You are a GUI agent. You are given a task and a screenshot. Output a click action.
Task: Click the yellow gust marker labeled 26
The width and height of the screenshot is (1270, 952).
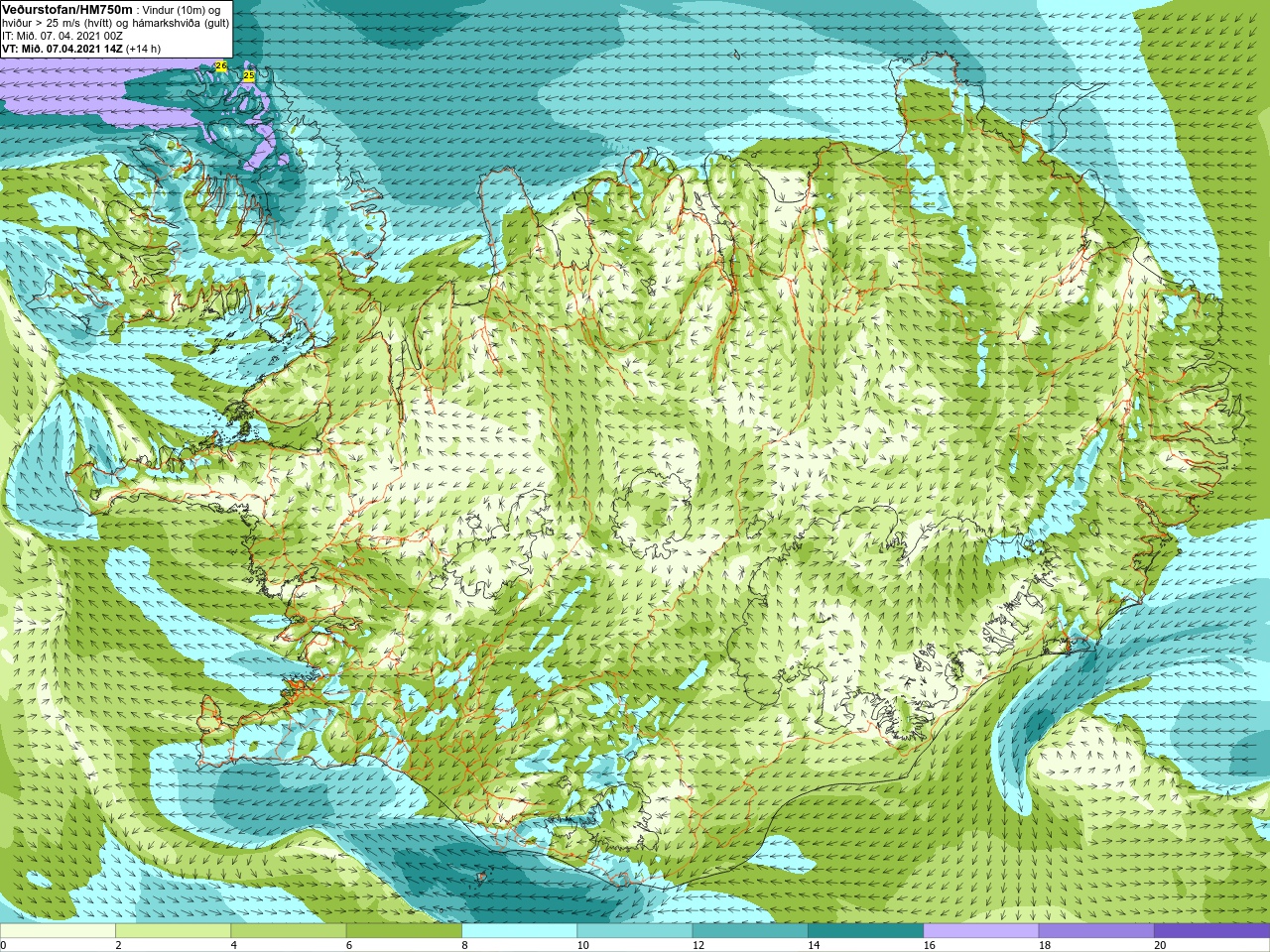tap(221, 65)
